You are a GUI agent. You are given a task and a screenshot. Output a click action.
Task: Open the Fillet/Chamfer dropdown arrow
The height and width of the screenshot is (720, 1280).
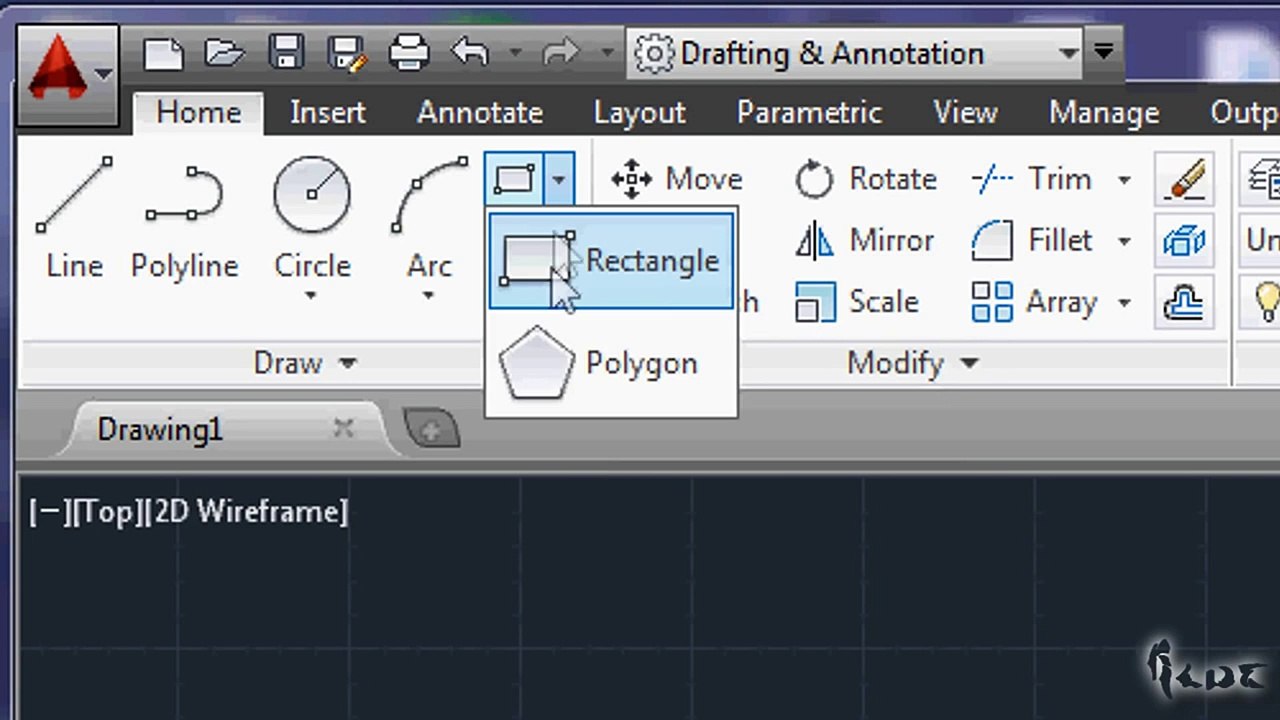pyautogui.click(x=1124, y=241)
